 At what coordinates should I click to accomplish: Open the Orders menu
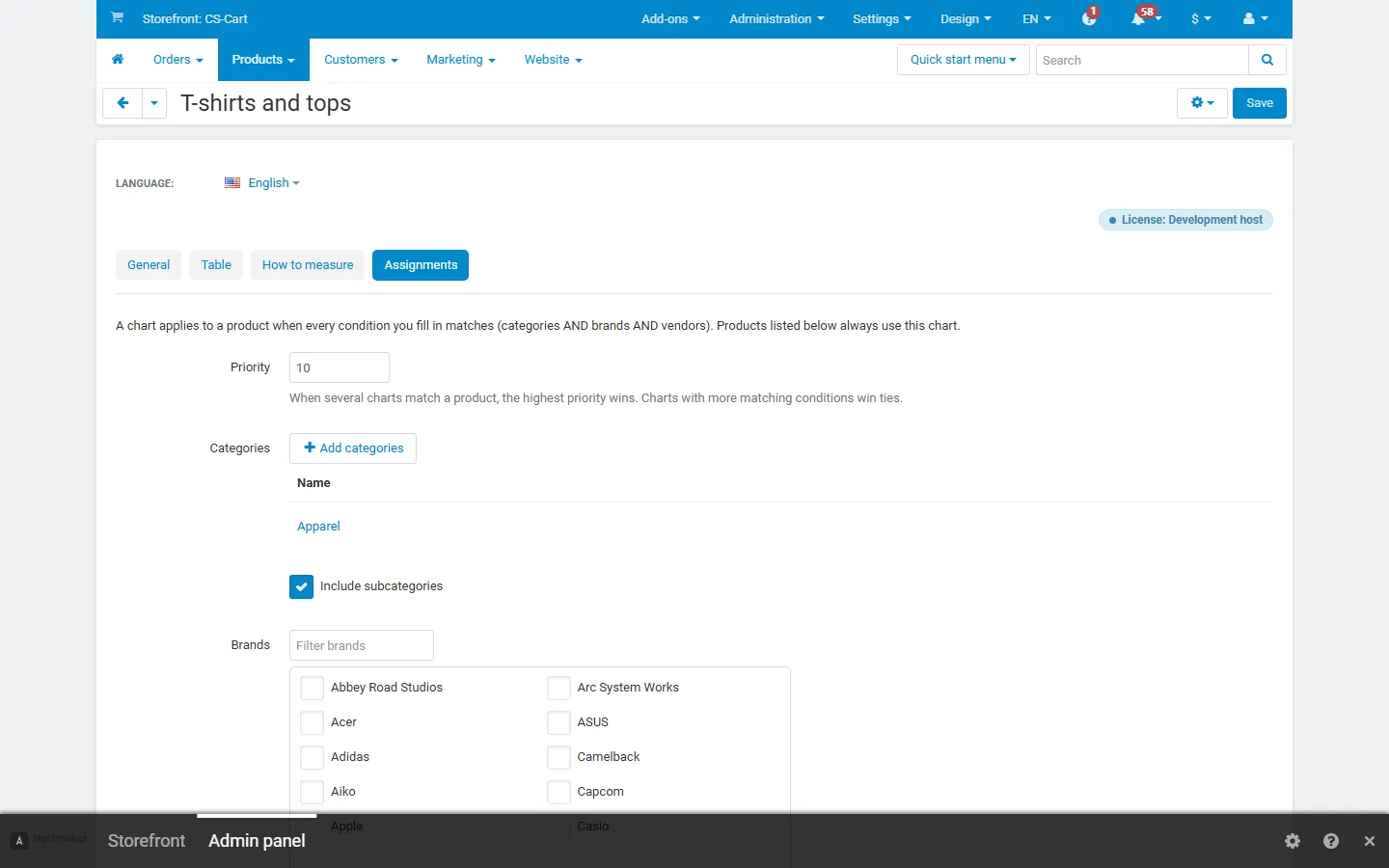tap(177, 60)
